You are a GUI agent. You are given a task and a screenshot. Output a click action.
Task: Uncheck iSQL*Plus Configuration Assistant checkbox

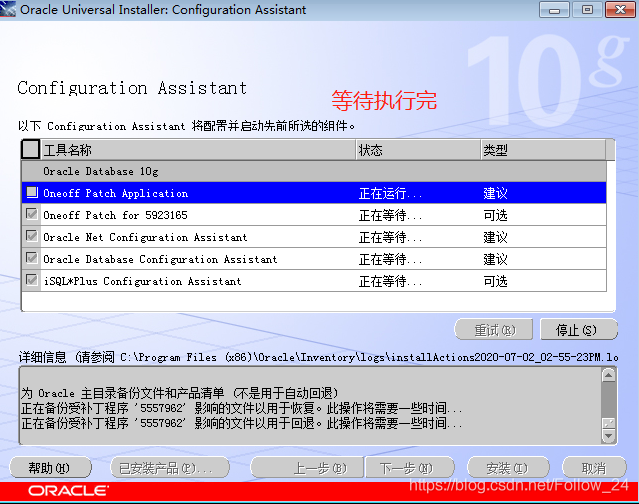click(x=32, y=280)
